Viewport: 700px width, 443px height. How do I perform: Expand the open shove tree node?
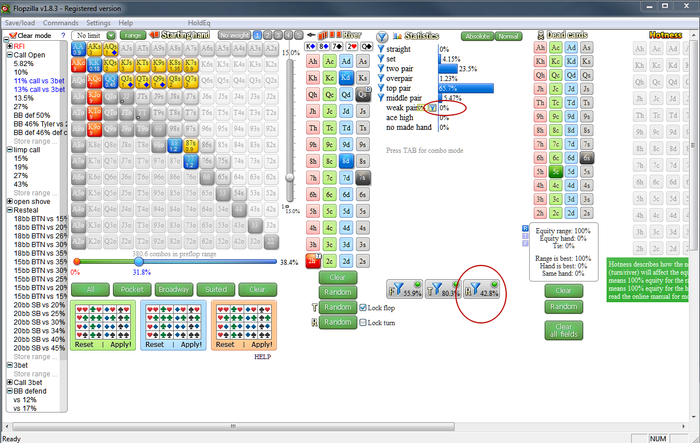tap(9, 201)
